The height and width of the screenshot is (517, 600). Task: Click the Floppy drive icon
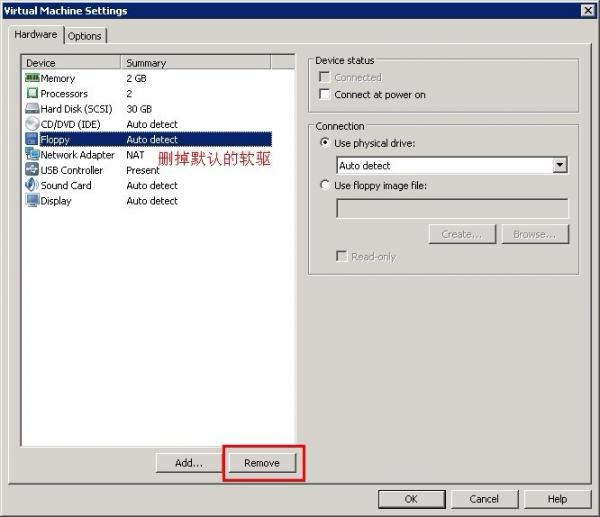(32, 139)
